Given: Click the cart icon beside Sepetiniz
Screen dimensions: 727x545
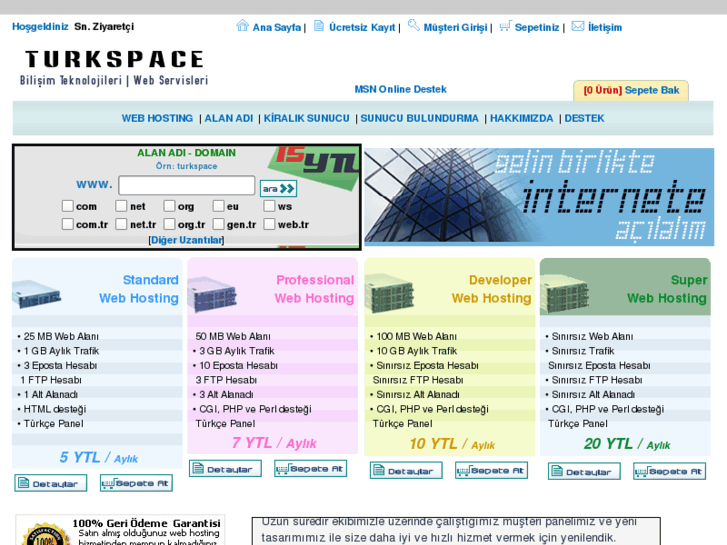Looking at the screenshot, I should pos(505,26).
